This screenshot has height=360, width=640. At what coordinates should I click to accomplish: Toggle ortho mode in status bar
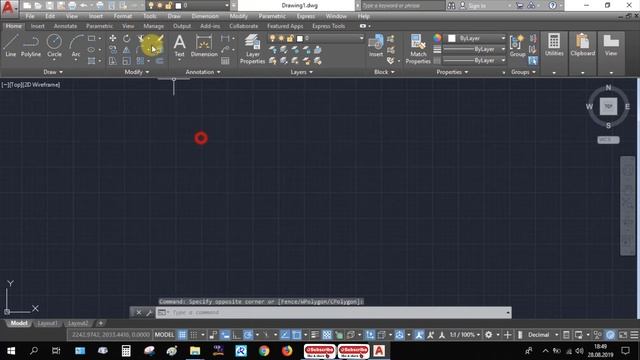[x=237, y=335]
